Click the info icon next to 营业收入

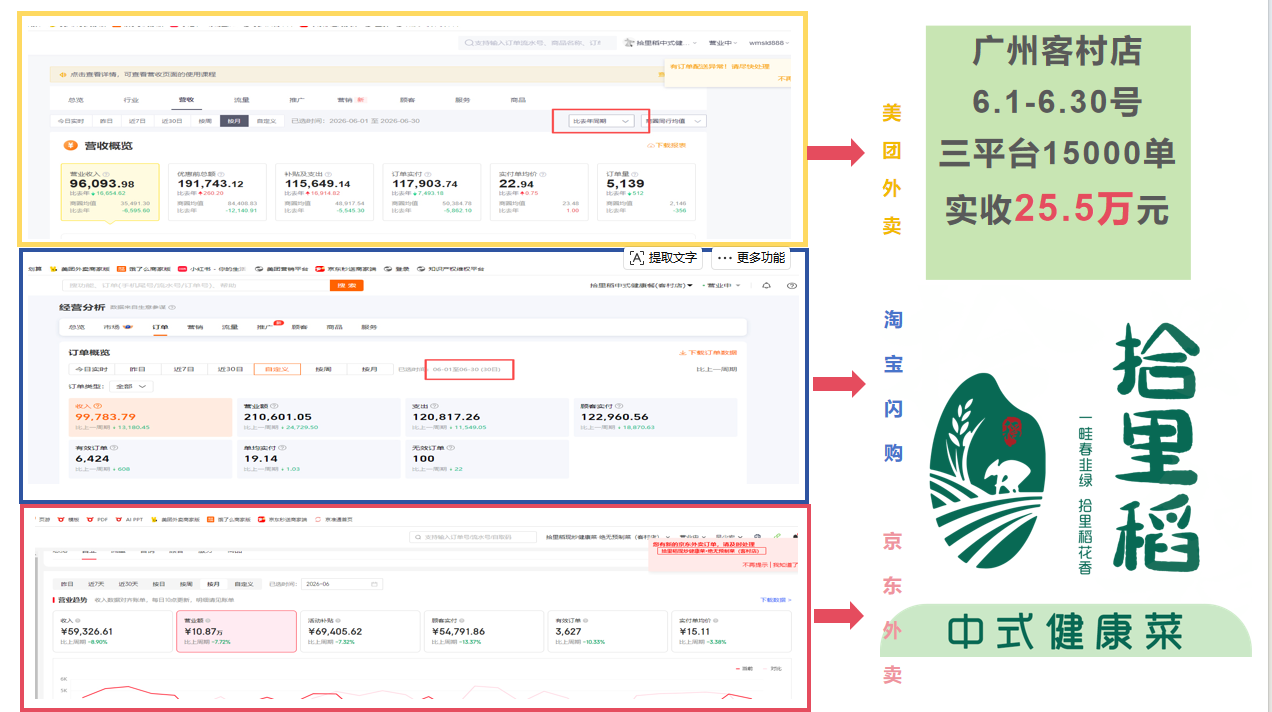tap(108, 174)
